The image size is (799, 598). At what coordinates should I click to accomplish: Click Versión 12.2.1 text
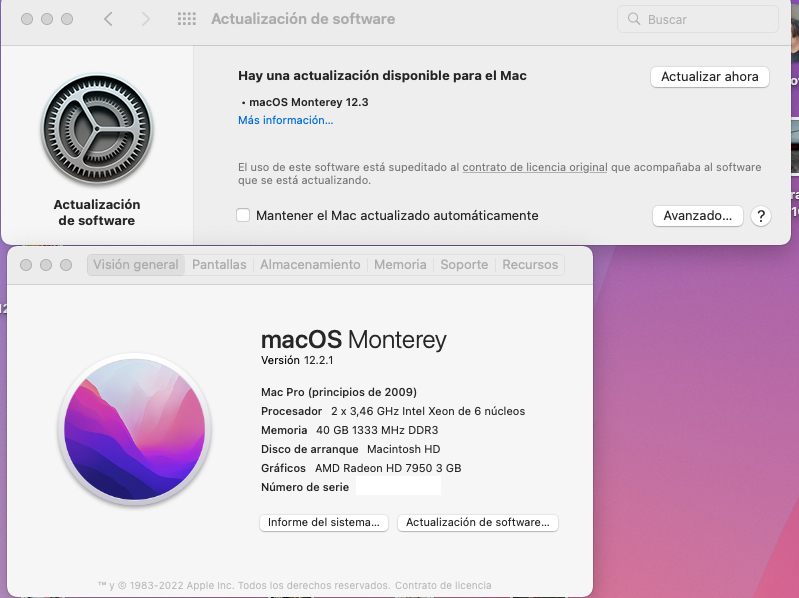click(x=297, y=361)
